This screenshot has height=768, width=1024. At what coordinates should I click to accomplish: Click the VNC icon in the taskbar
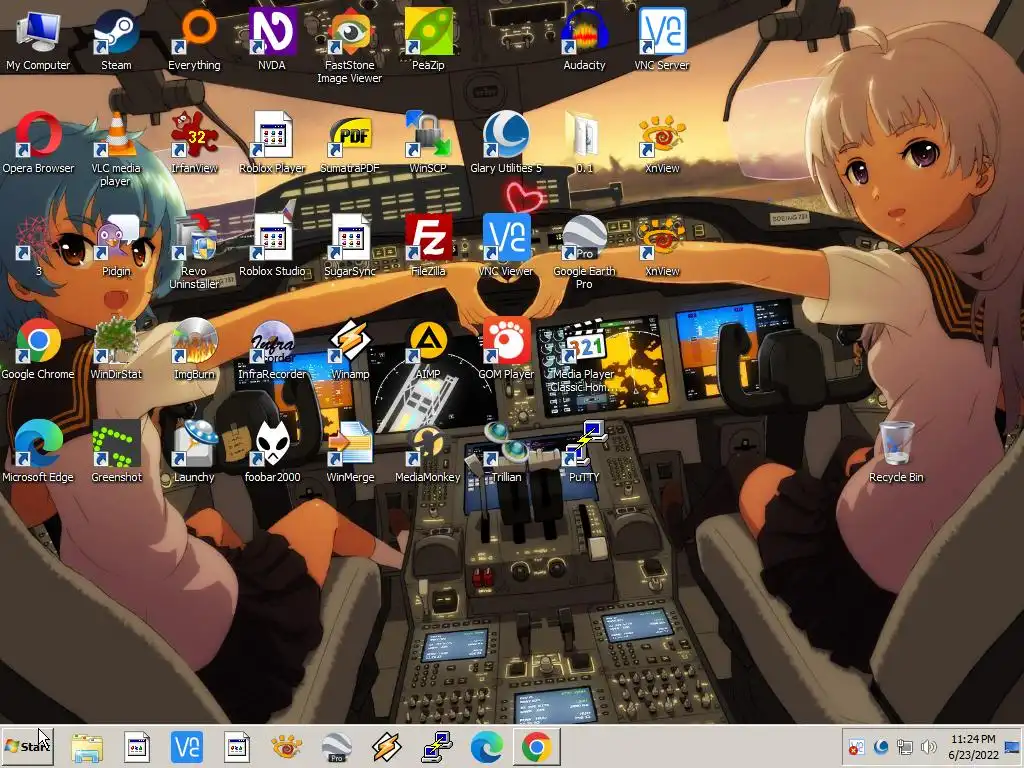187,747
